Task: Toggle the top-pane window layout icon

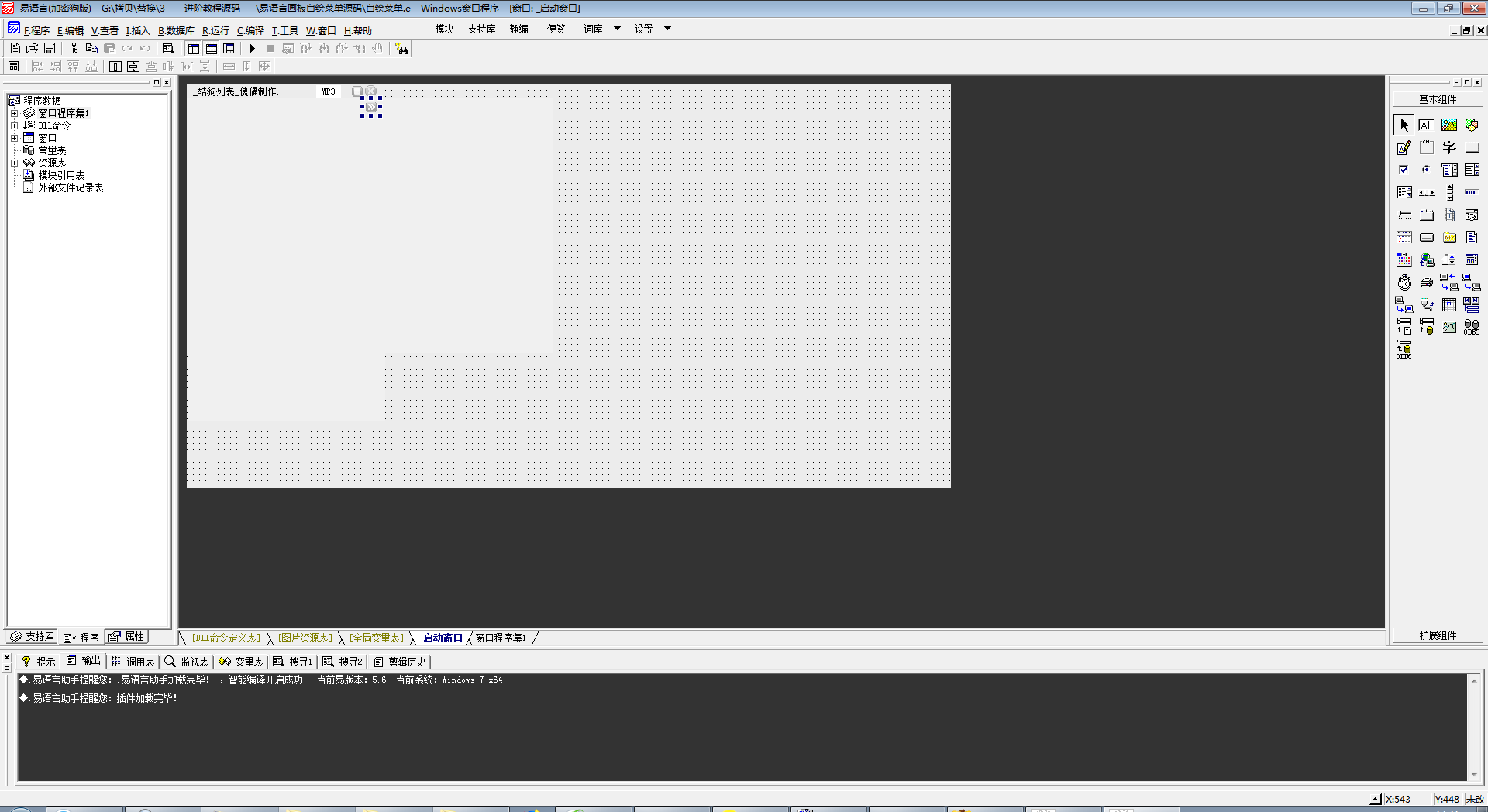Action: (212, 49)
